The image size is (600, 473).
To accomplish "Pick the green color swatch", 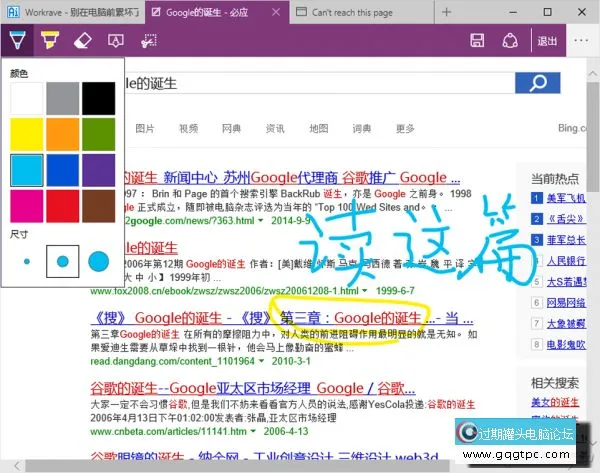I will (98, 134).
